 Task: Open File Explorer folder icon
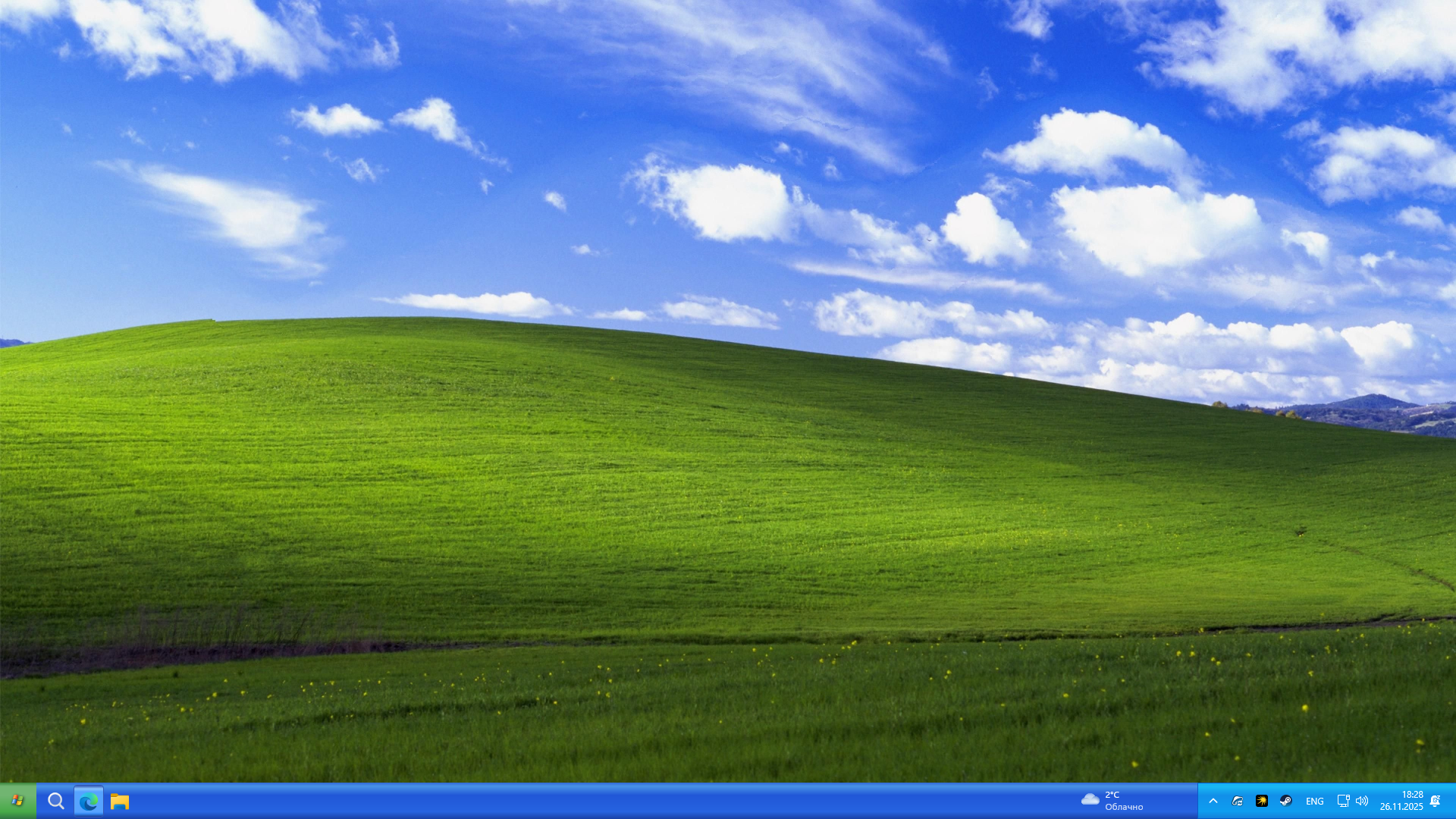point(120,801)
